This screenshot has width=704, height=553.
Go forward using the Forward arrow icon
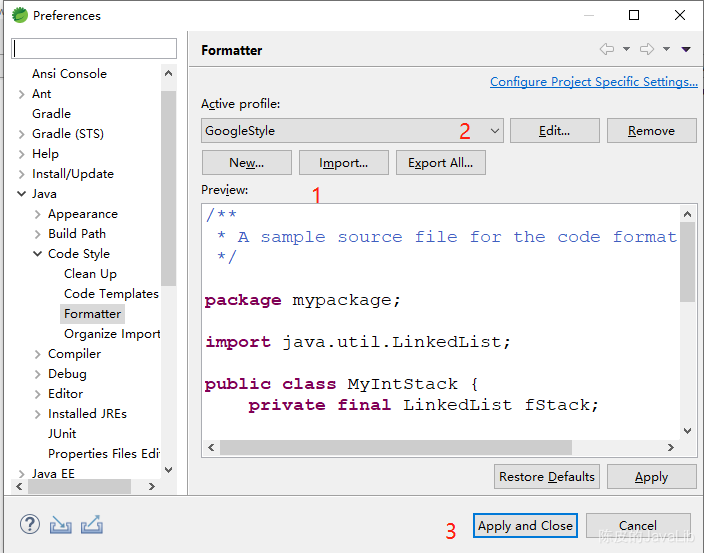click(x=647, y=49)
